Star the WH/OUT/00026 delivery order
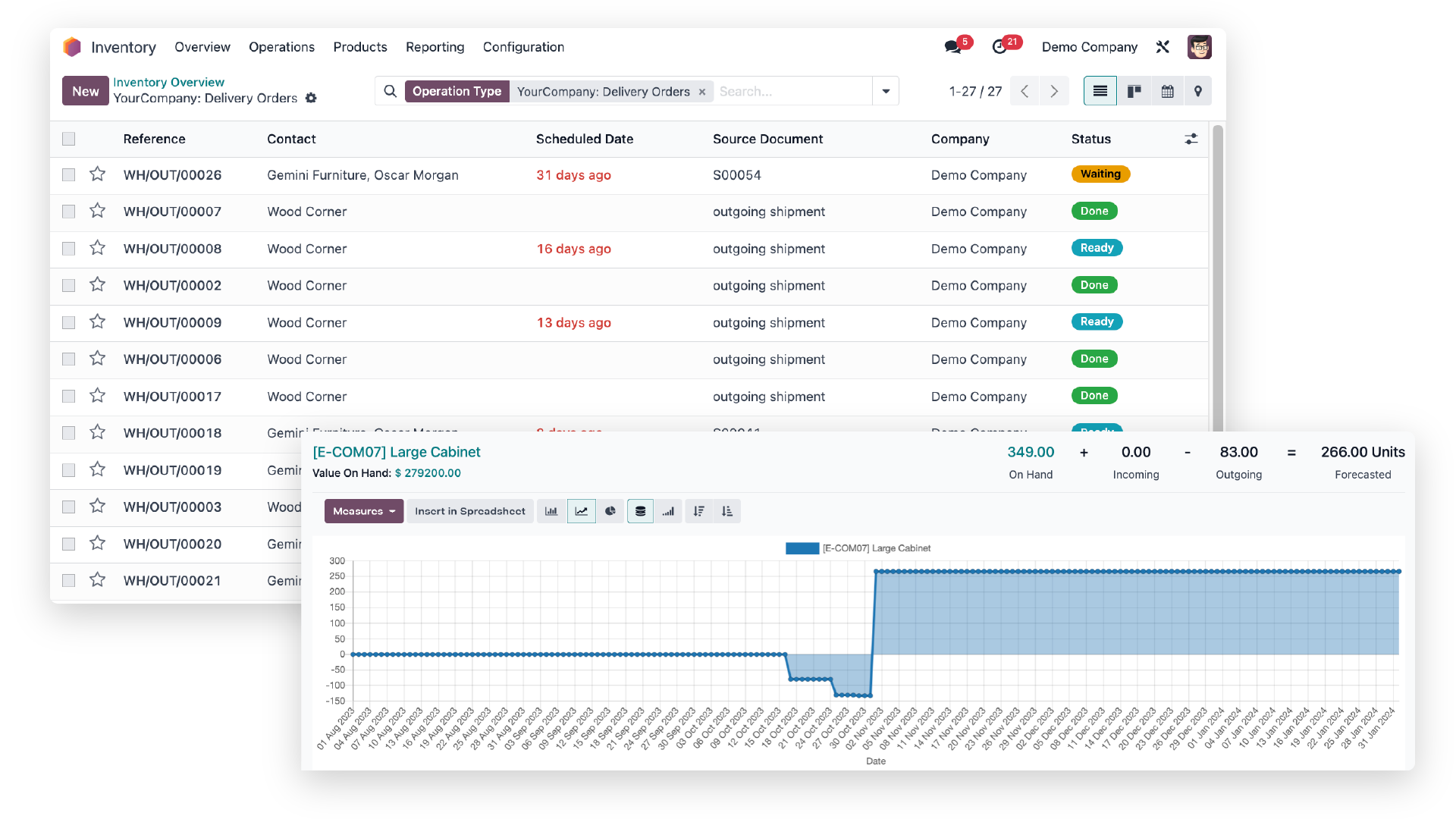 pos(97,174)
